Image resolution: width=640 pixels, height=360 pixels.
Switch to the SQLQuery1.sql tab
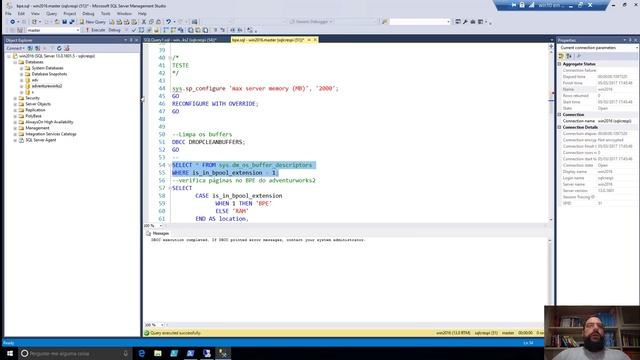point(180,40)
